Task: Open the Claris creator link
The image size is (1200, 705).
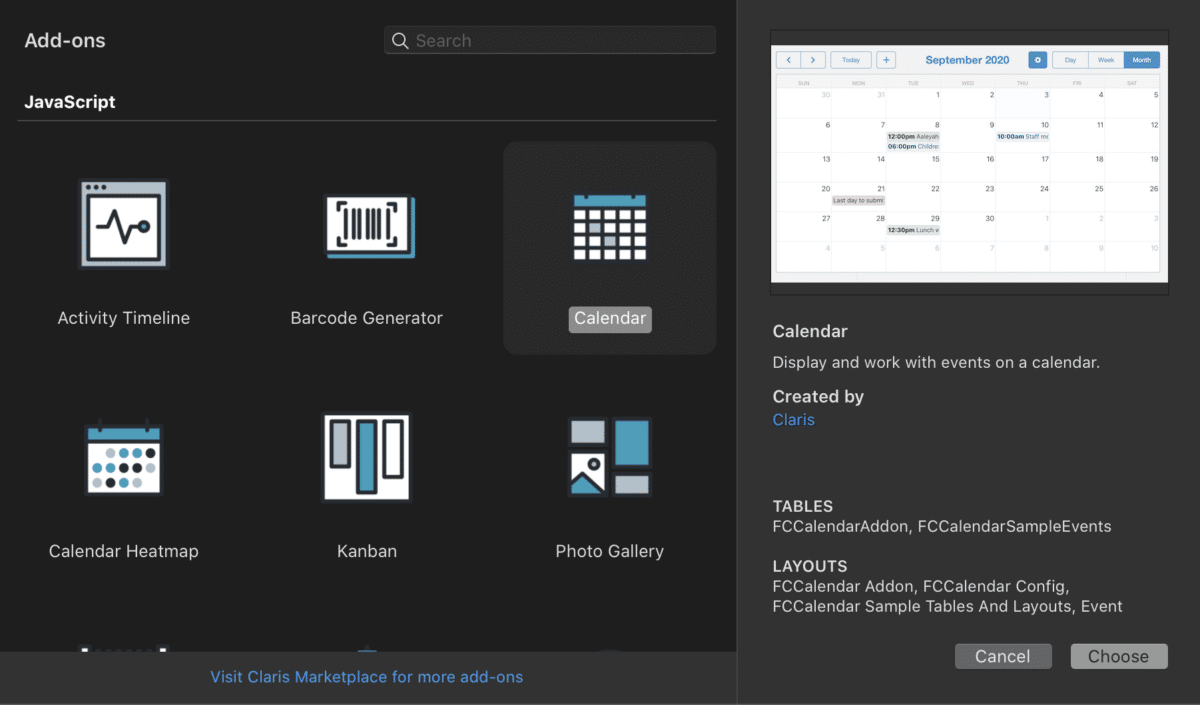Action: 793,419
